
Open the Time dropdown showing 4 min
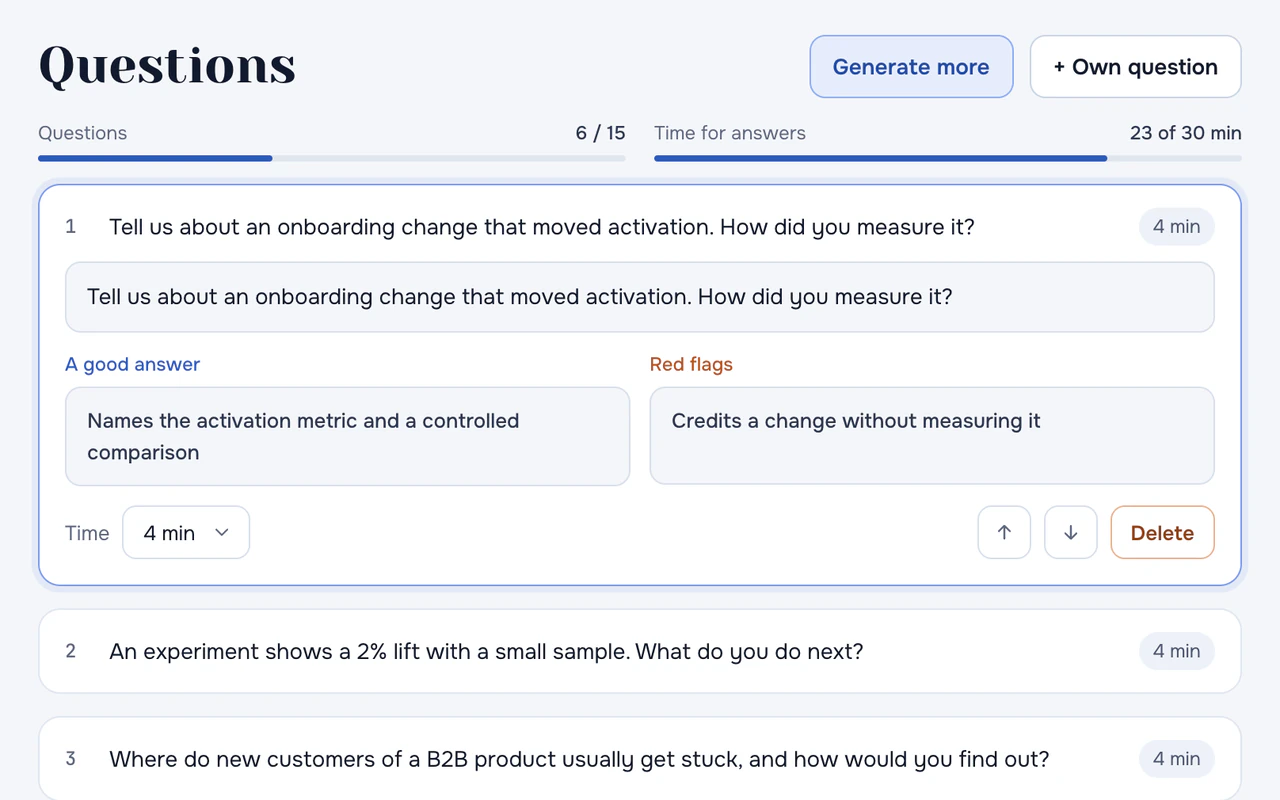(186, 532)
